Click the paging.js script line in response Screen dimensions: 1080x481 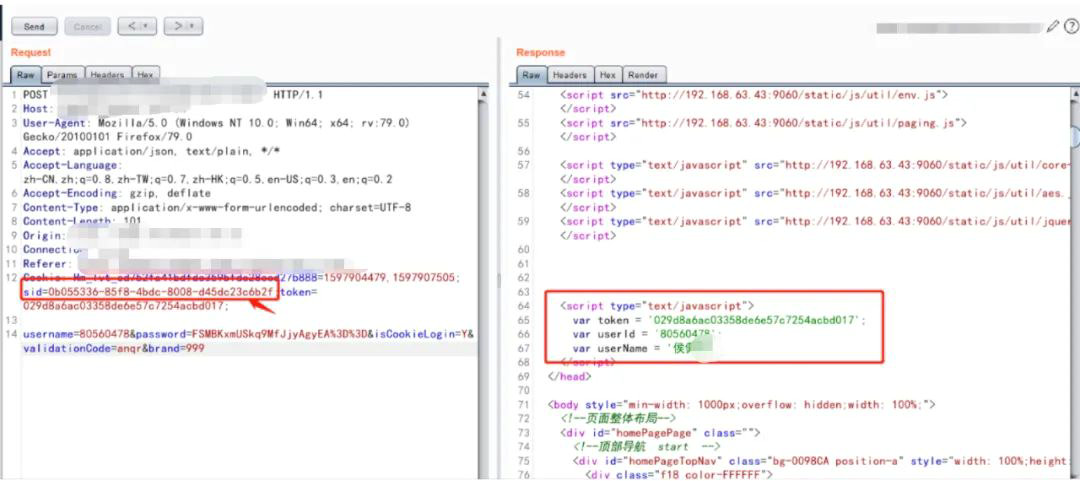pyautogui.click(x=765, y=123)
